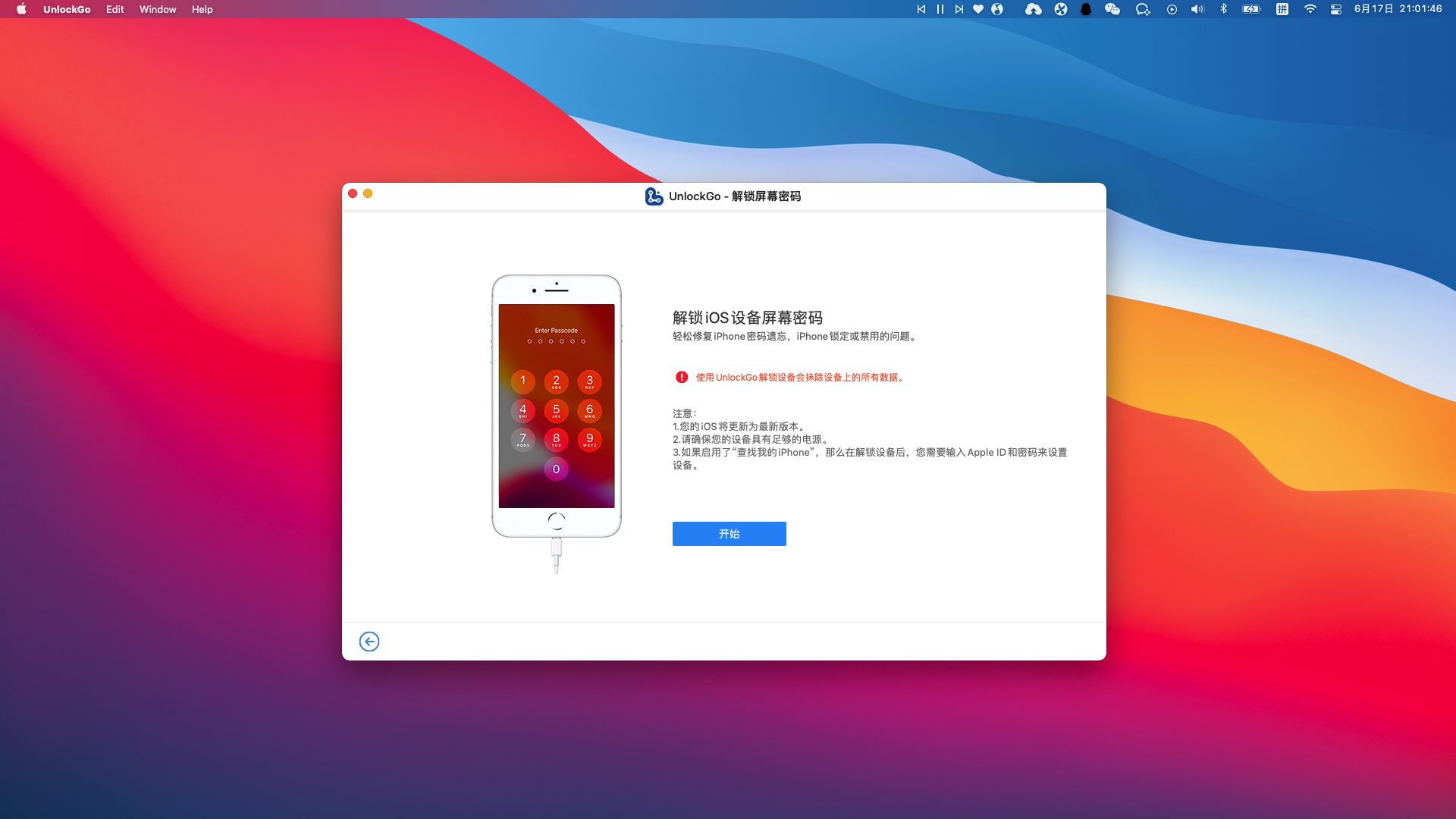1456x819 pixels.
Task: Open the Window menu
Action: [158, 9]
